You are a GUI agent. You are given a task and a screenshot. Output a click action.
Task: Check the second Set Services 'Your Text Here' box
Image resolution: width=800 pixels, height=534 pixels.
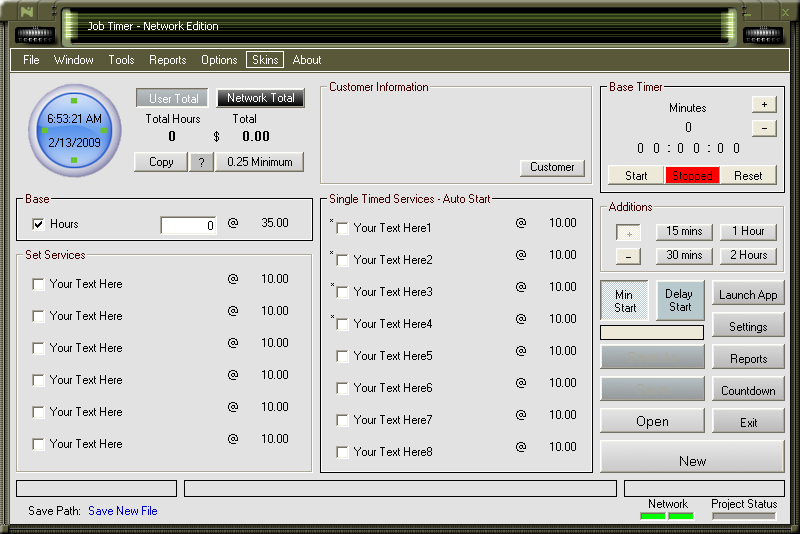click(x=38, y=316)
